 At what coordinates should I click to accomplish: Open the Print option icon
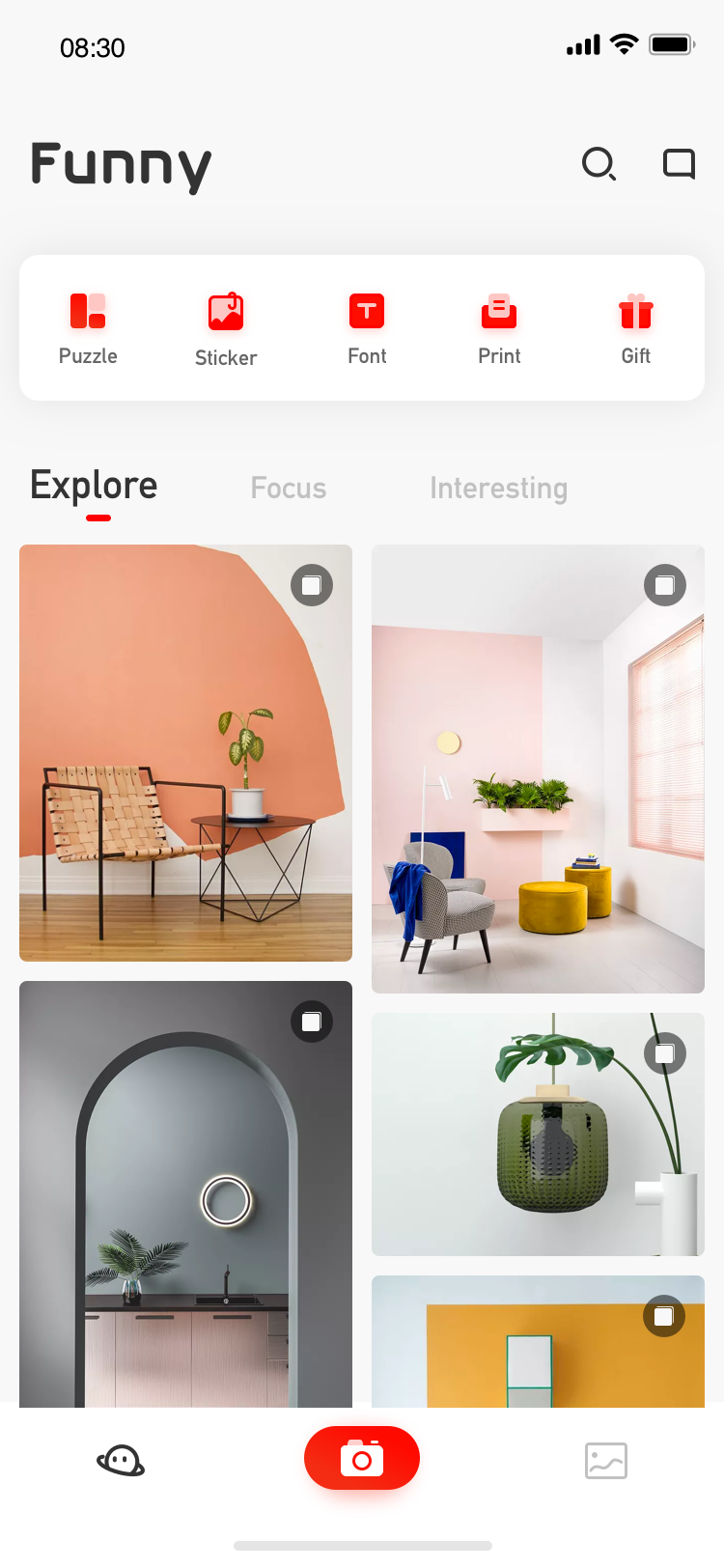point(499,311)
